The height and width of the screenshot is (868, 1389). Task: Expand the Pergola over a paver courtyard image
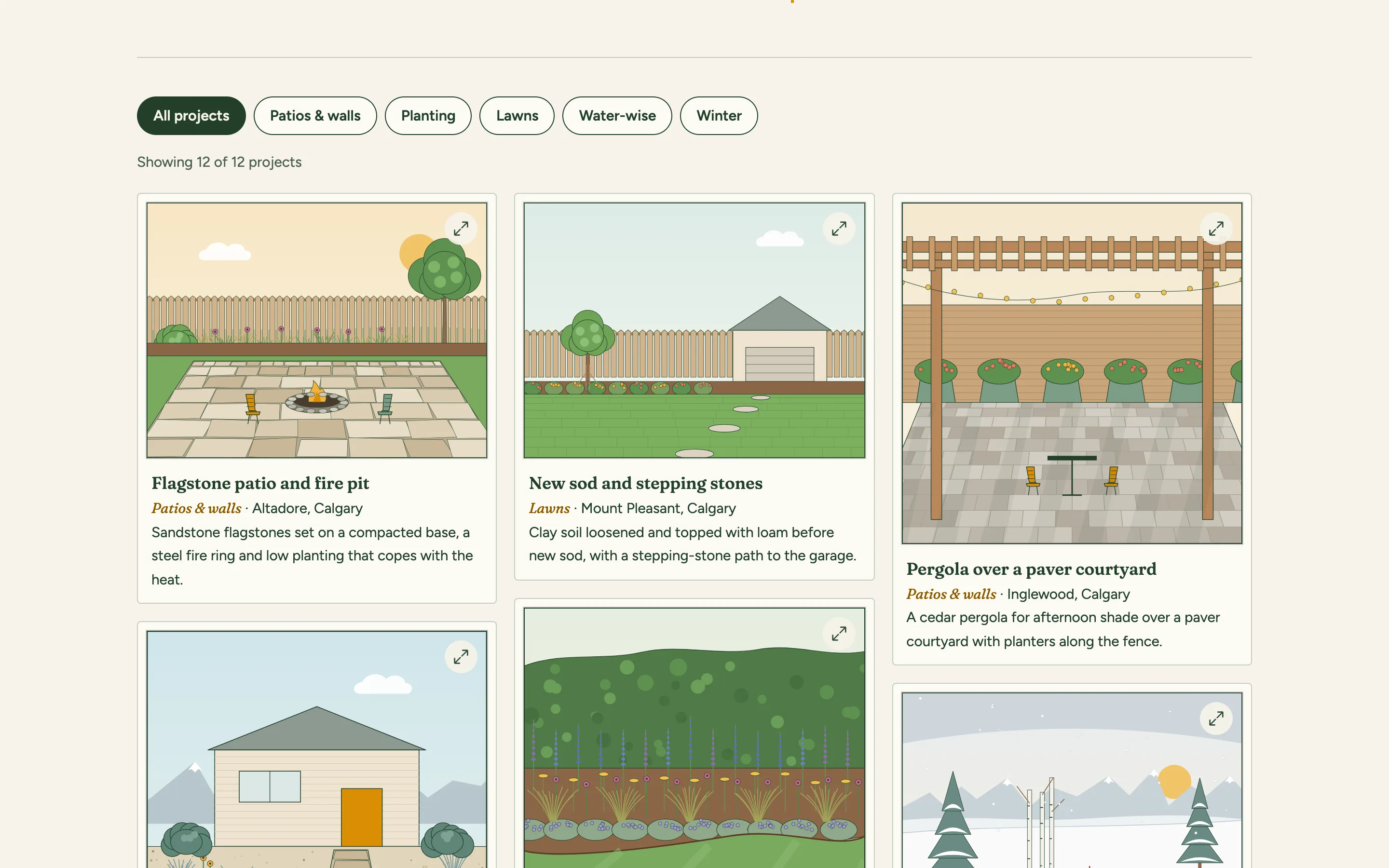point(1216,229)
